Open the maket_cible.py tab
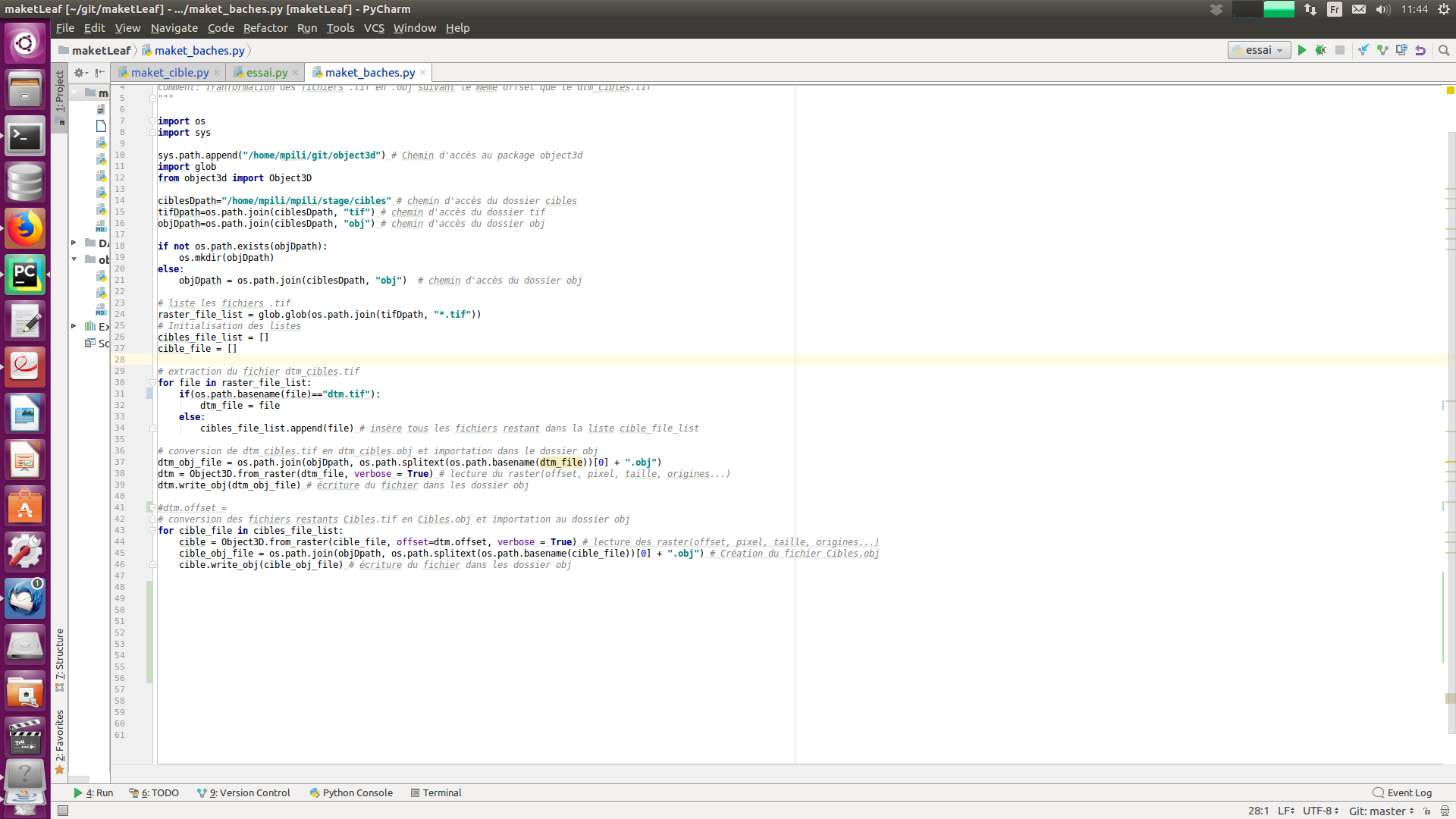 168,72
